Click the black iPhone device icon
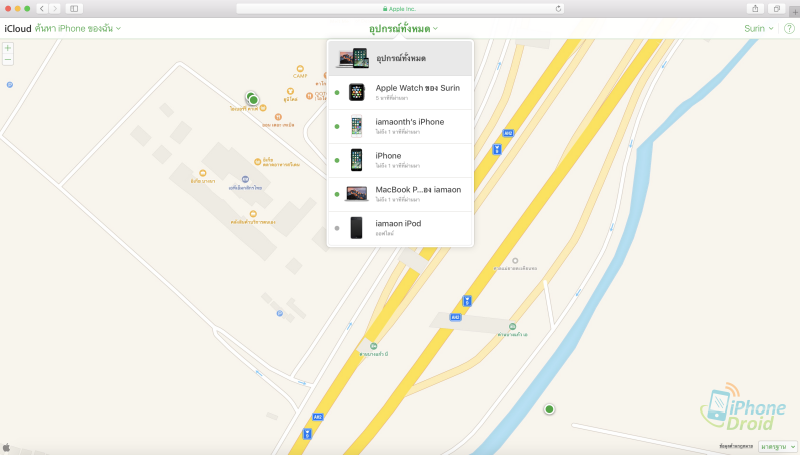This screenshot has width=800, height=455. click(357, 160)
